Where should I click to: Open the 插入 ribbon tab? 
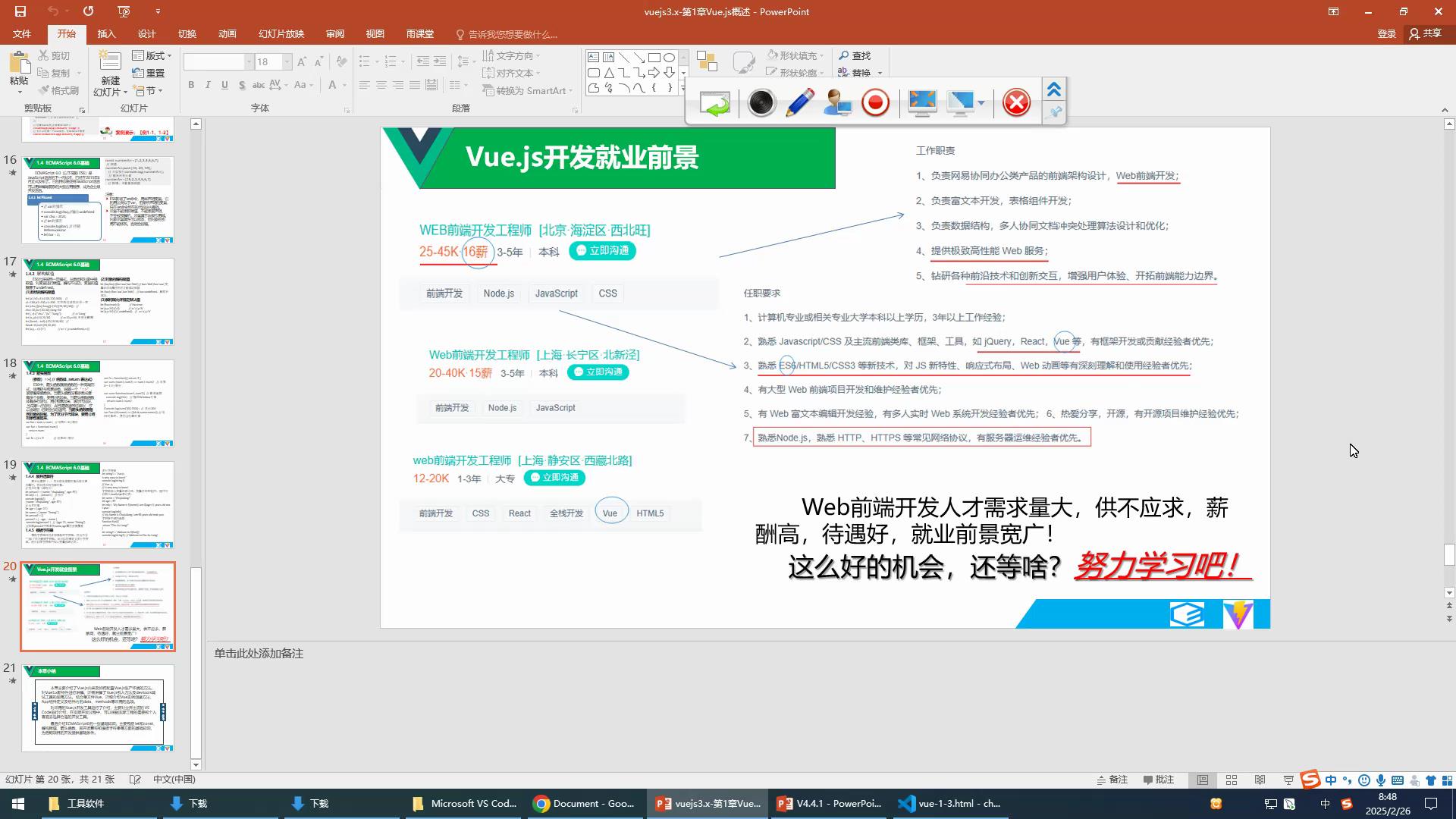106,34
